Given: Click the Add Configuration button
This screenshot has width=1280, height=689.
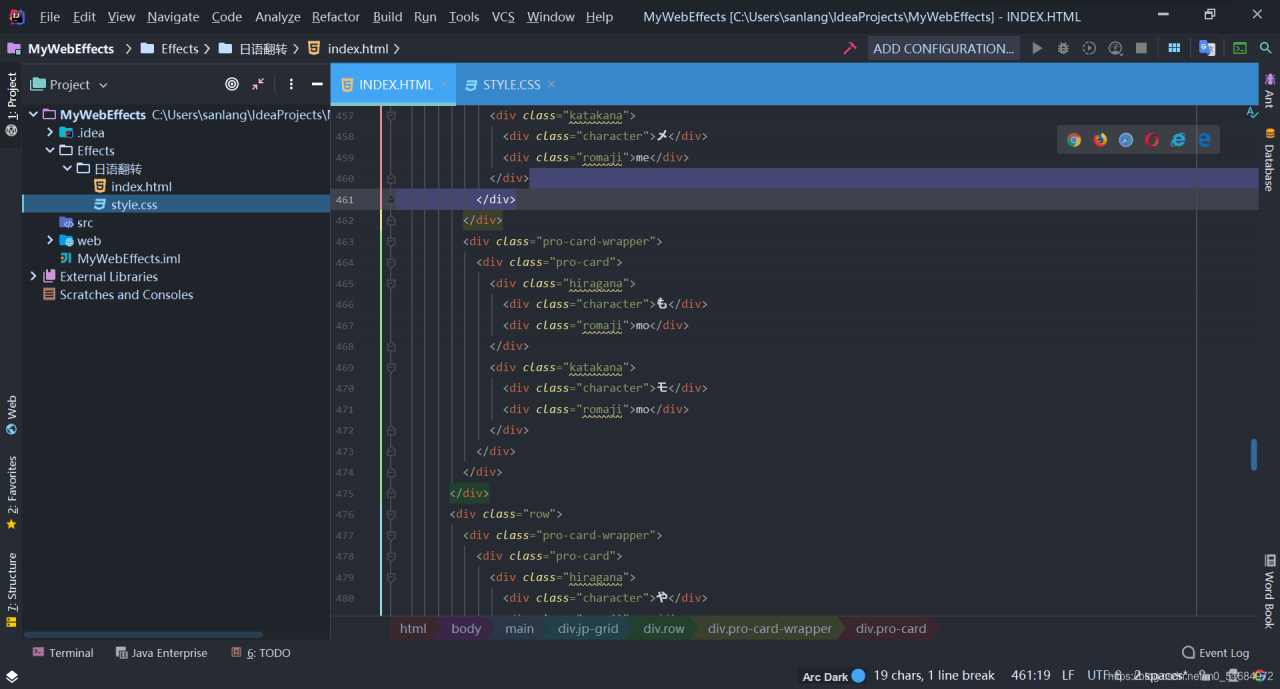Looking at the screenshot, I should coord(942,48).
